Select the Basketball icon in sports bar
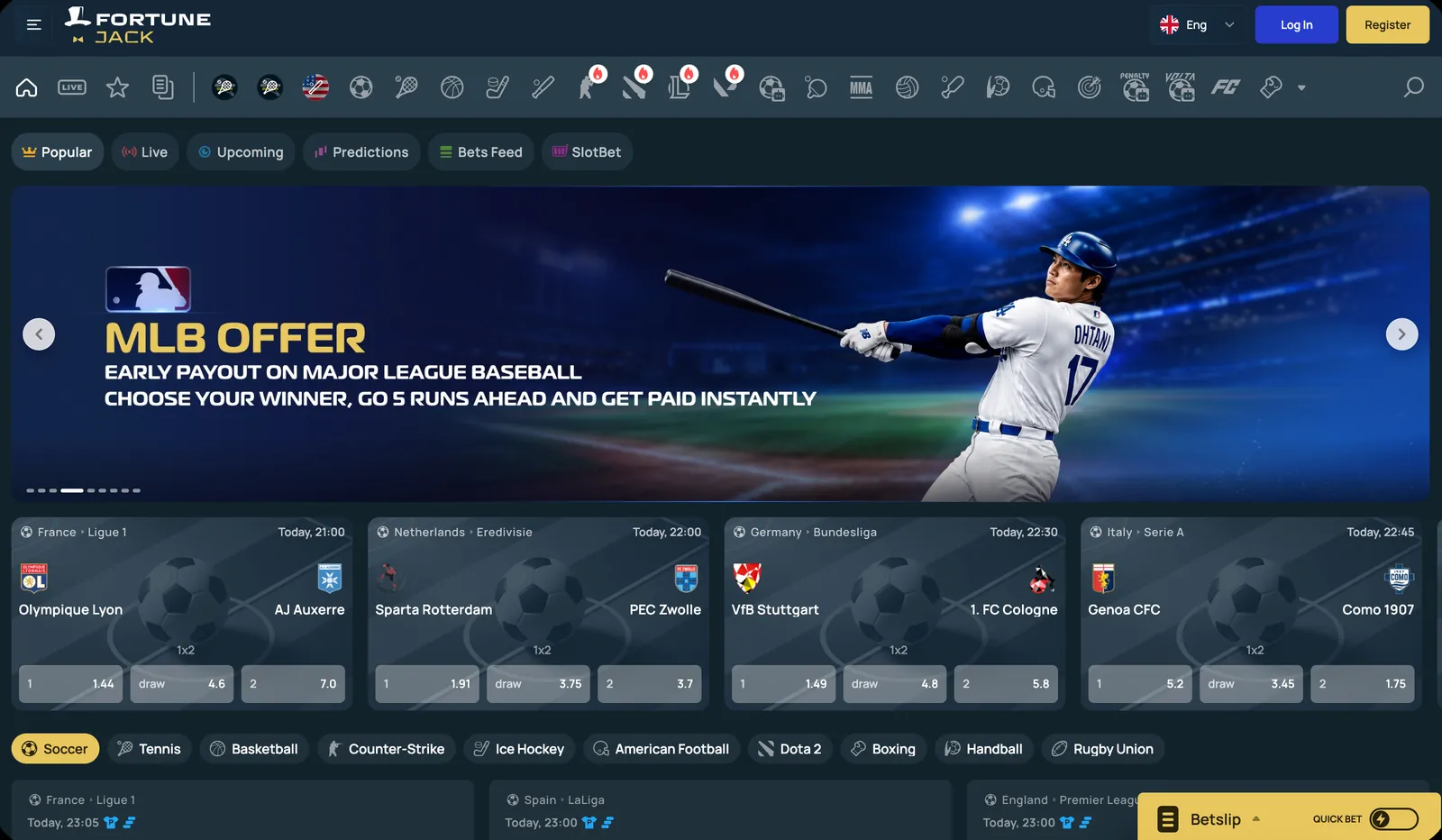Screen dimensions: 1442x840 click(x=452, y=87)
